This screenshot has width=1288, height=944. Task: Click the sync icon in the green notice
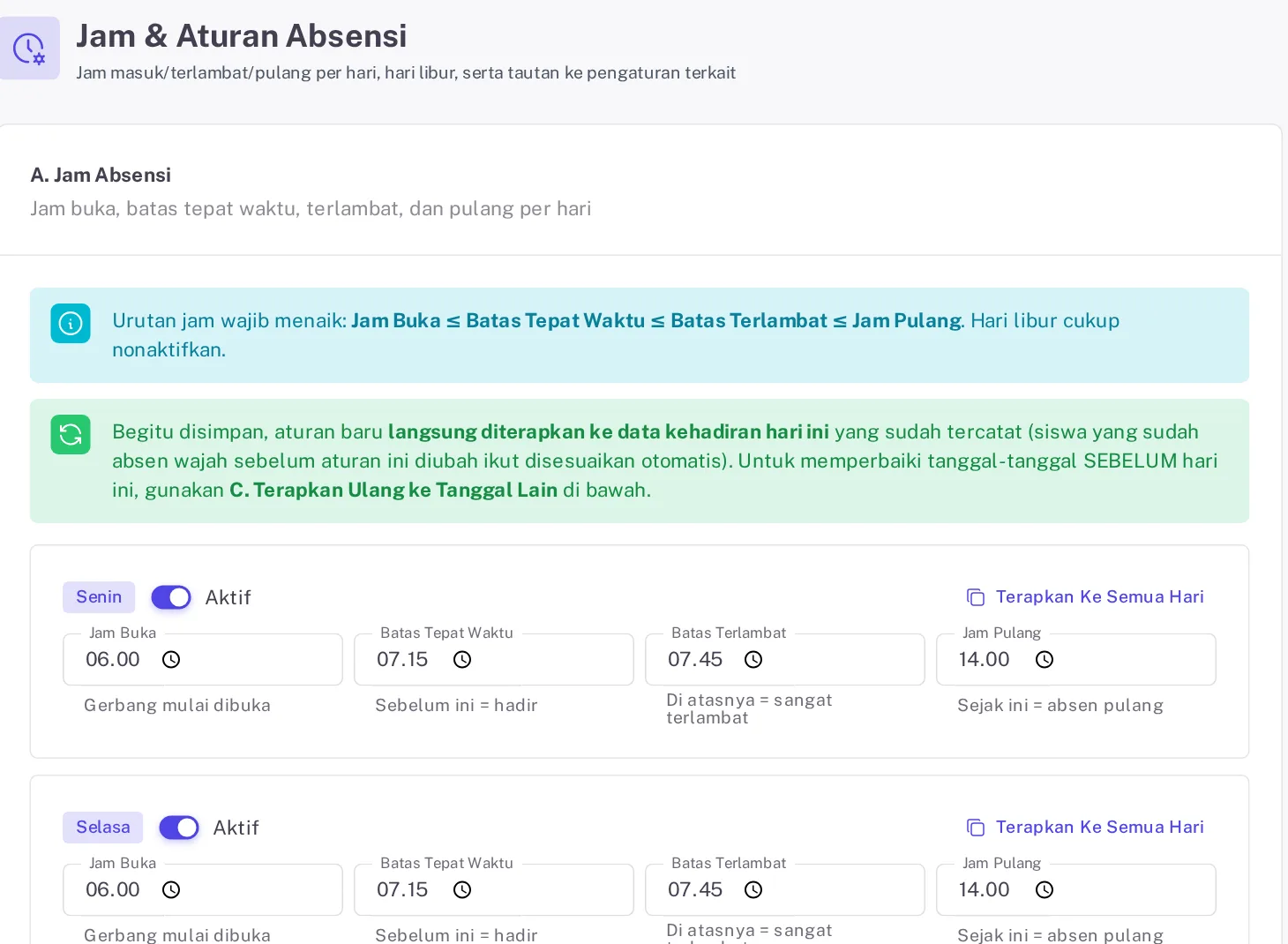coord(71,435)
